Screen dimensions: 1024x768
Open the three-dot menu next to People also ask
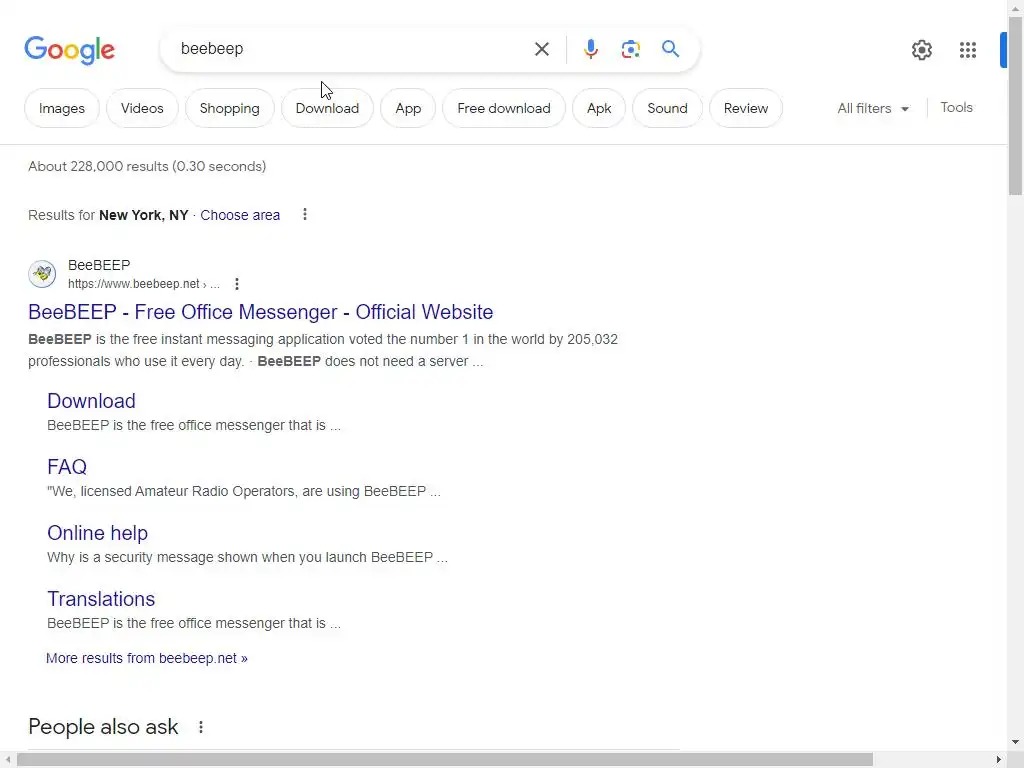point(200,727)
